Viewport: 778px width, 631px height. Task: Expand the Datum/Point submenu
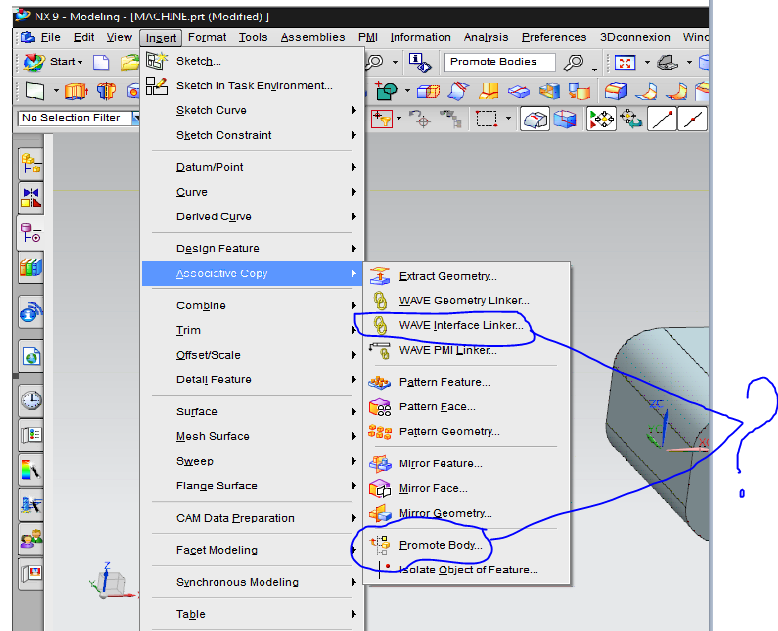point(253,167)
